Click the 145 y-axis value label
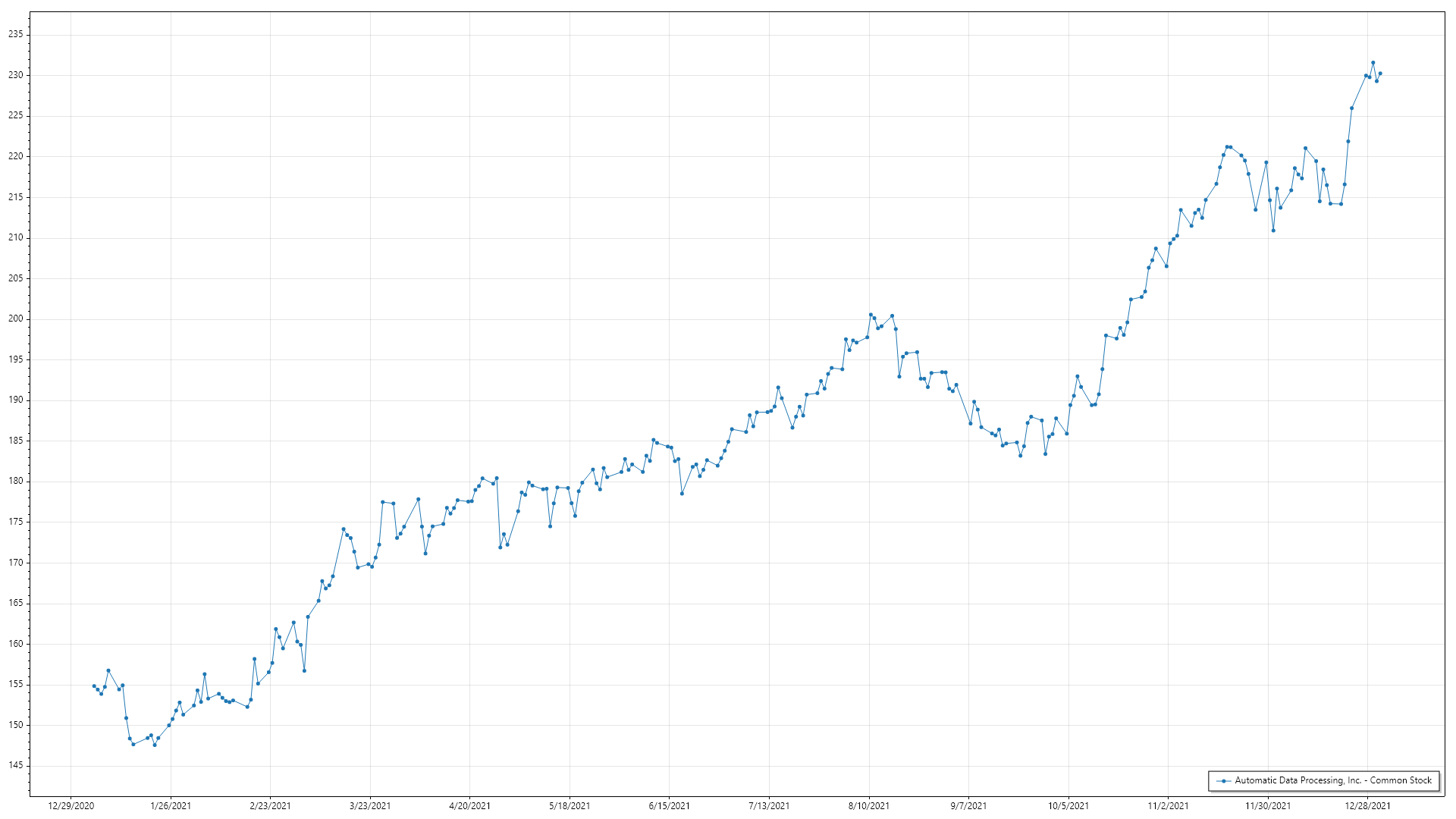1456x819 pixels. 16,766
